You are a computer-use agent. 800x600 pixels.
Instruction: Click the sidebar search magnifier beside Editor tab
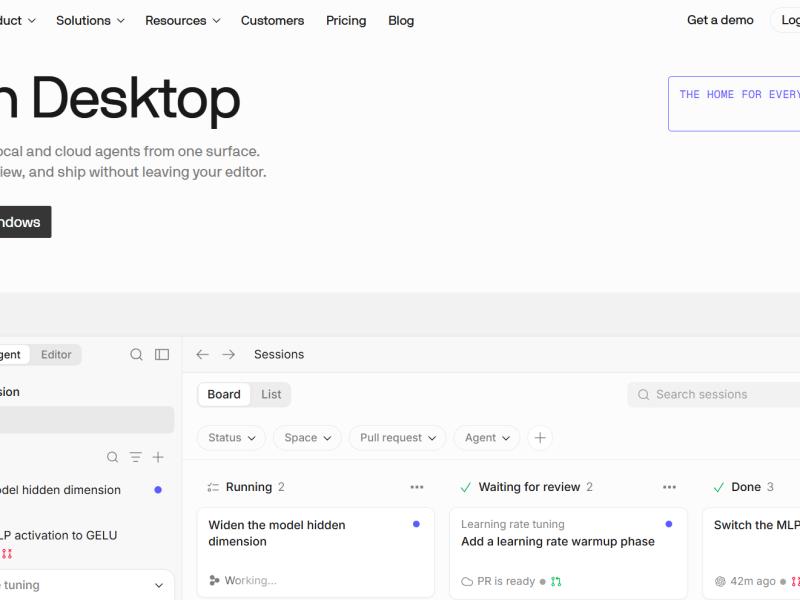pos(136,355)
